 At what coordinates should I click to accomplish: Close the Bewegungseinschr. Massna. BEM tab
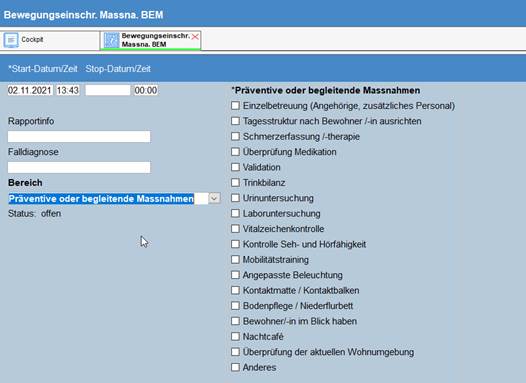(195, 37)
